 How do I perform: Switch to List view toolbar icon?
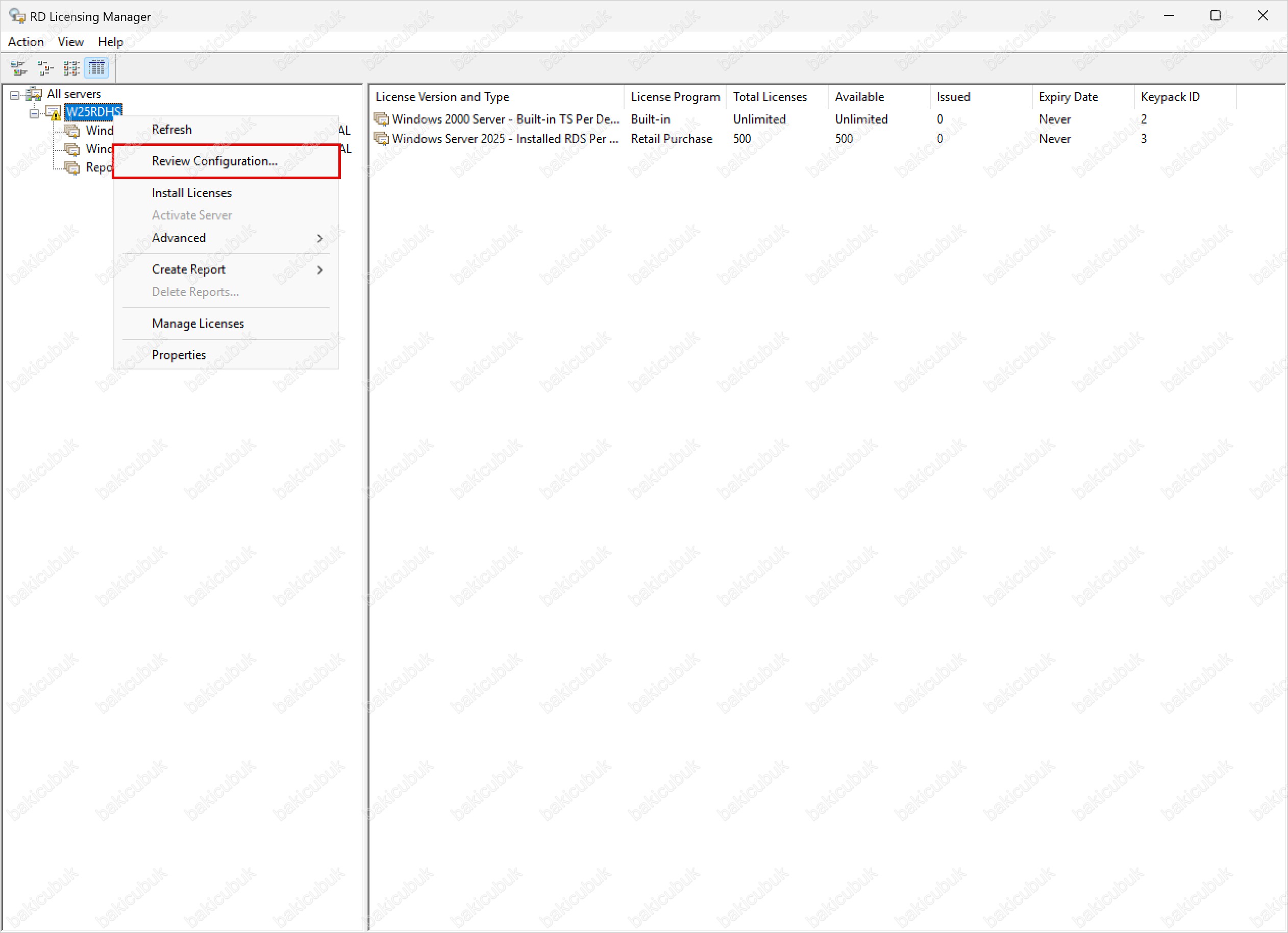tap(71, 68)
